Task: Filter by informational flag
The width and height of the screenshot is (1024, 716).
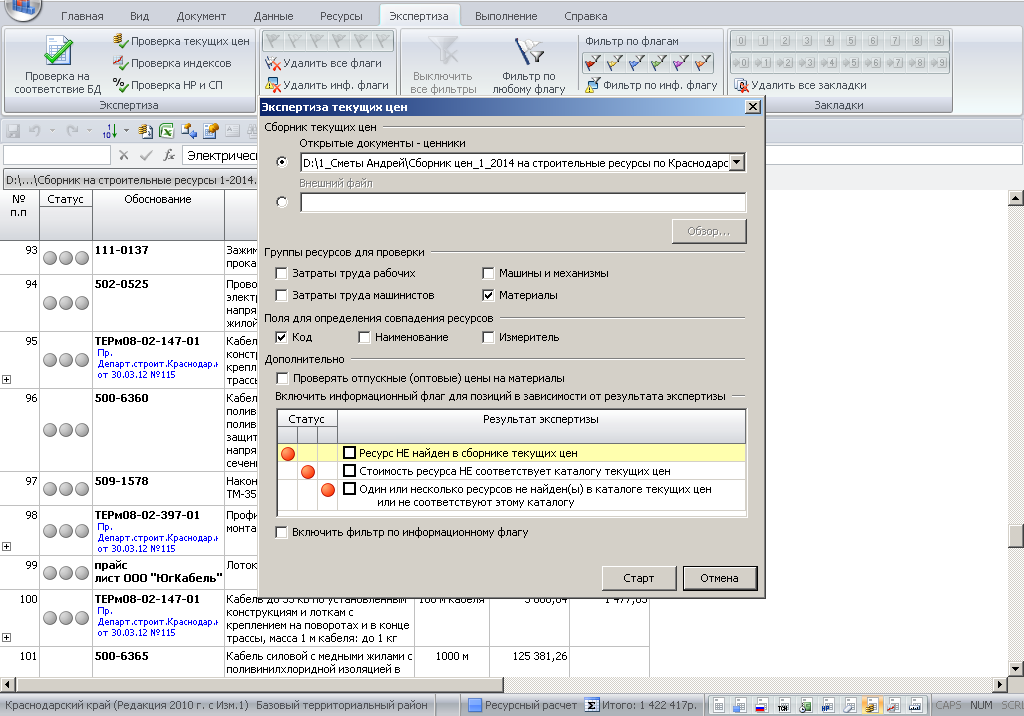Action: coord(651,85)
